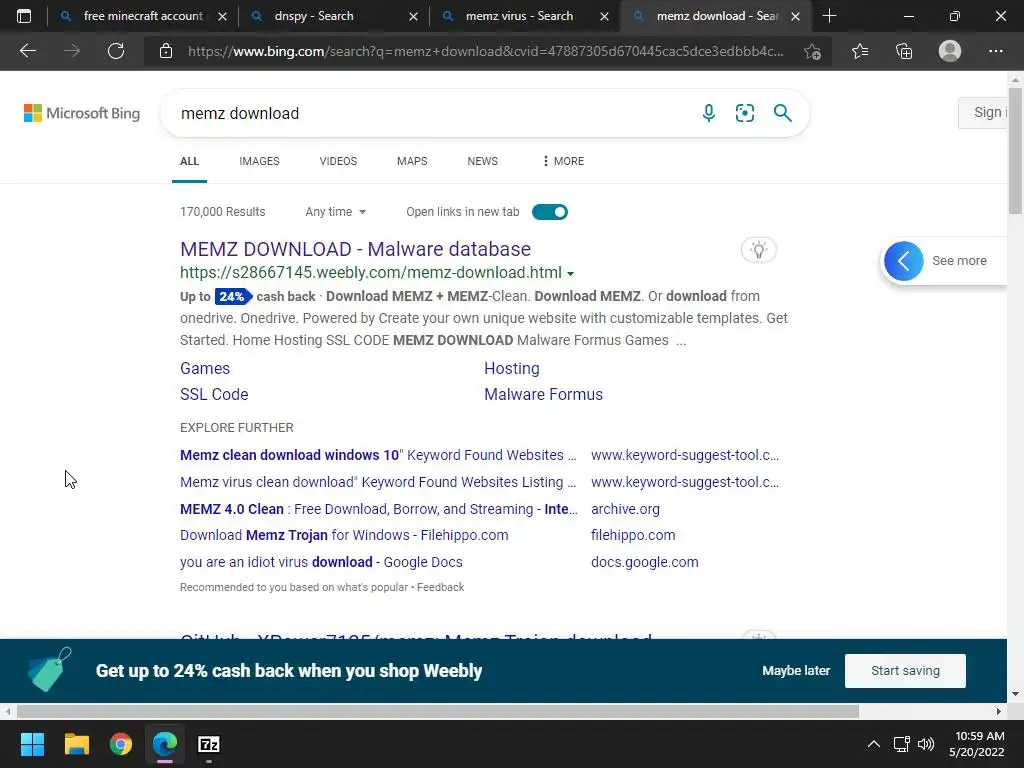Click Microsoft Edge taskbar icon

tap(165, 744)
